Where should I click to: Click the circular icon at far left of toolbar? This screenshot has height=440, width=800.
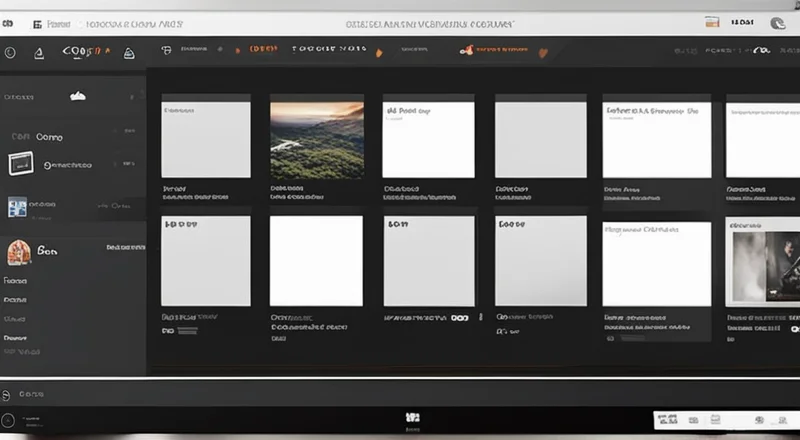click(x=10, y=53)
